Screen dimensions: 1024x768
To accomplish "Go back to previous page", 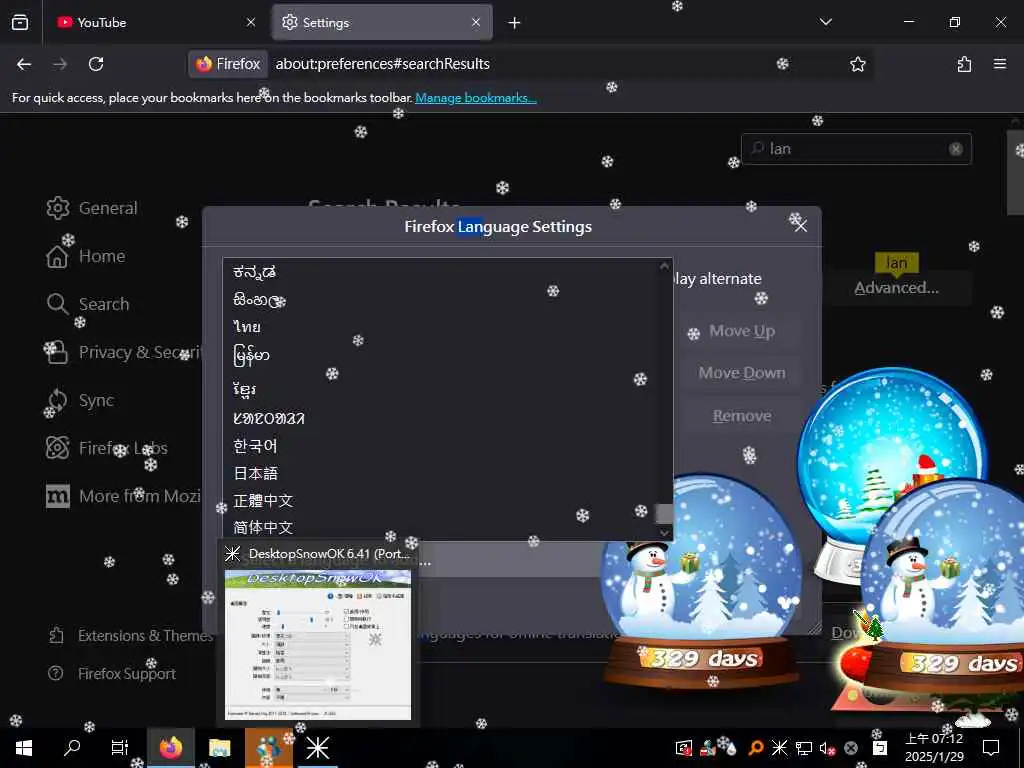I will tap(24, 64).
